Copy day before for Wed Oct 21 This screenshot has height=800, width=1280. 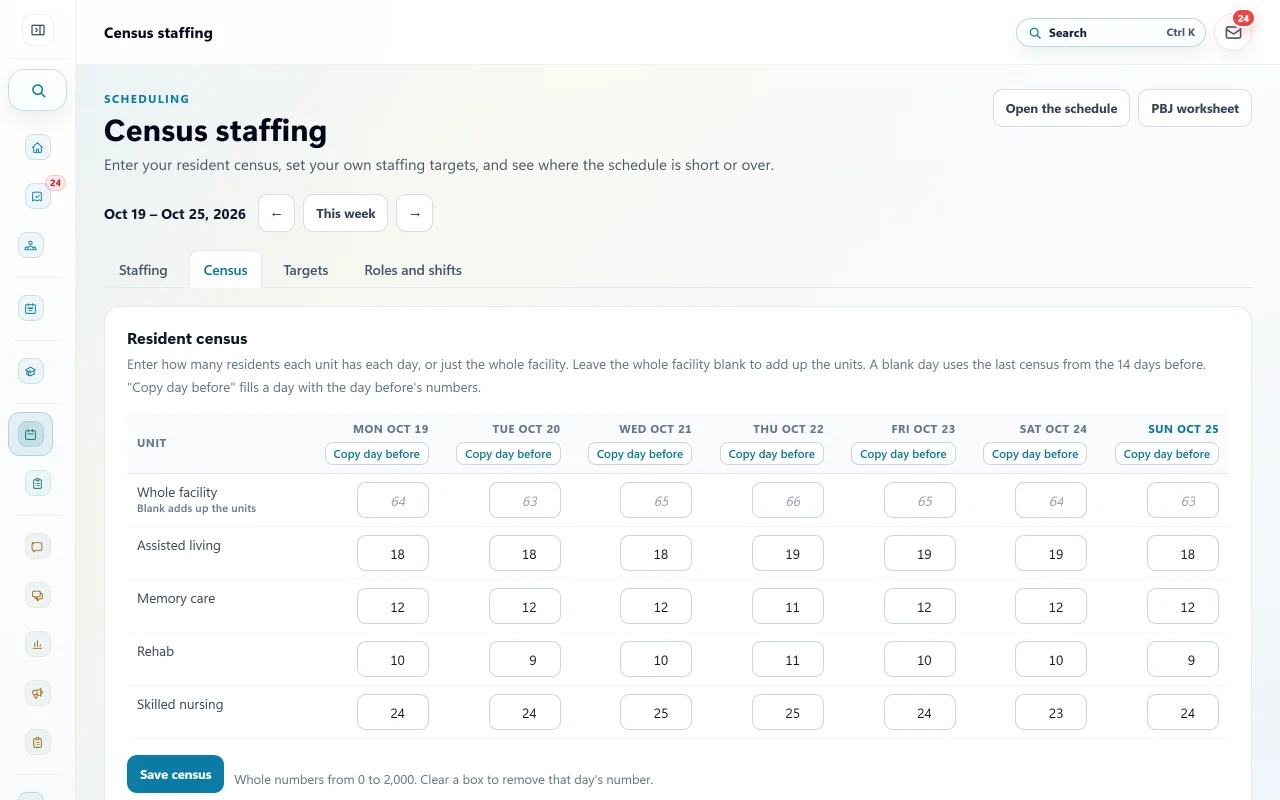(x=640, y=454)
